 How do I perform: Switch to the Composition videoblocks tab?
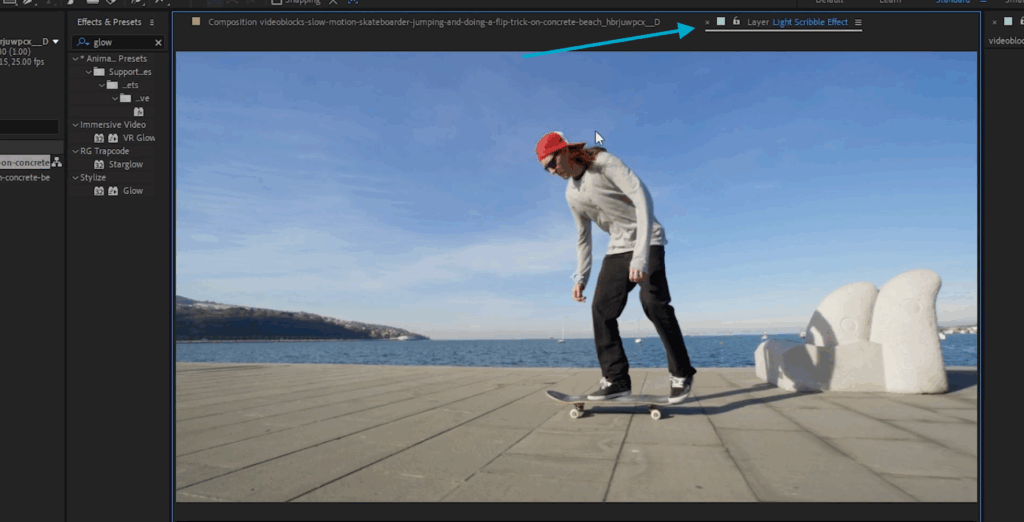pyautogui.click(x=434, y=22)
